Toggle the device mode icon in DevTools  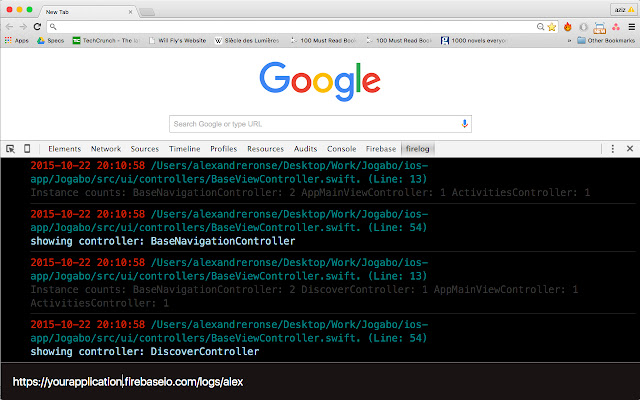(x=27, y=149)
